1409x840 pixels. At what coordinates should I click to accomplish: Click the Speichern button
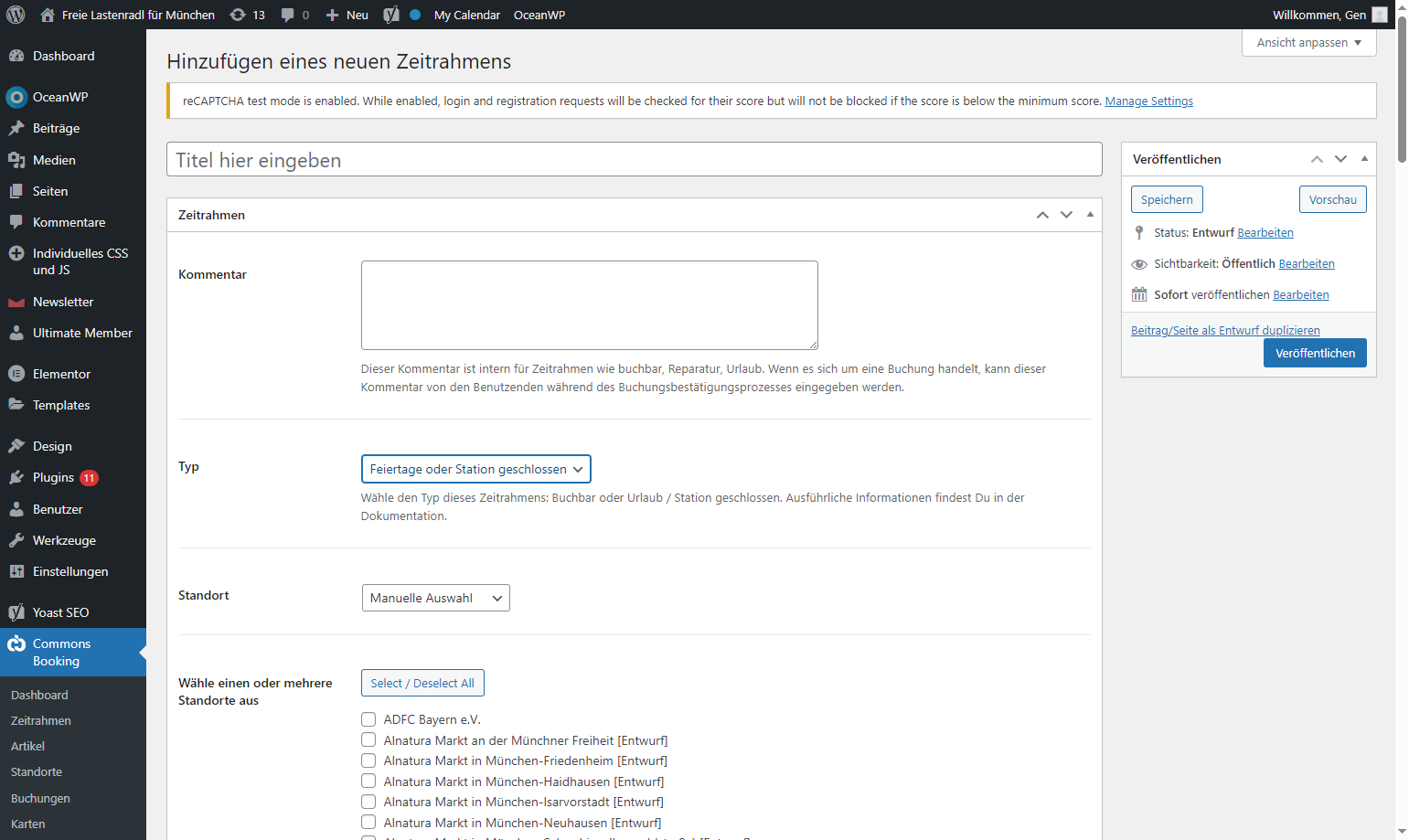tap(1167, 199)
